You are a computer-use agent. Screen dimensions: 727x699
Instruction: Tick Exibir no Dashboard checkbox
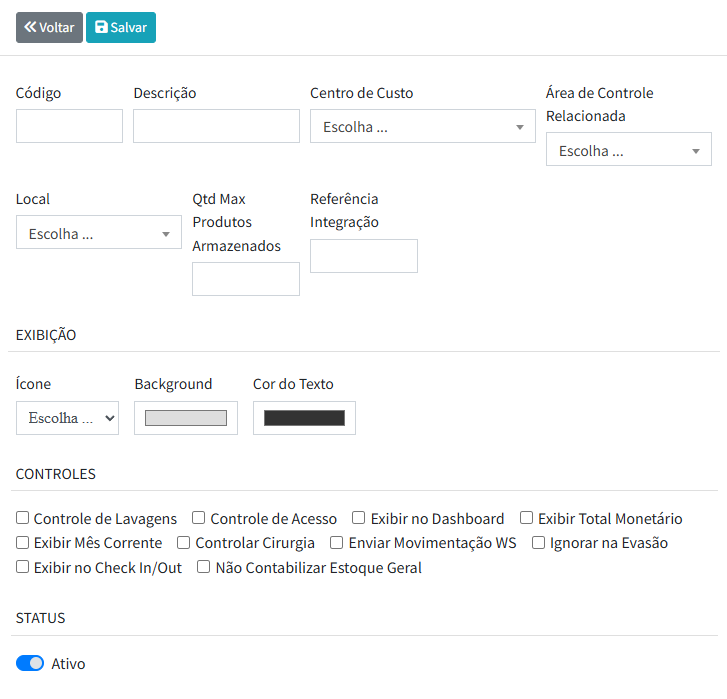(359, 518)
